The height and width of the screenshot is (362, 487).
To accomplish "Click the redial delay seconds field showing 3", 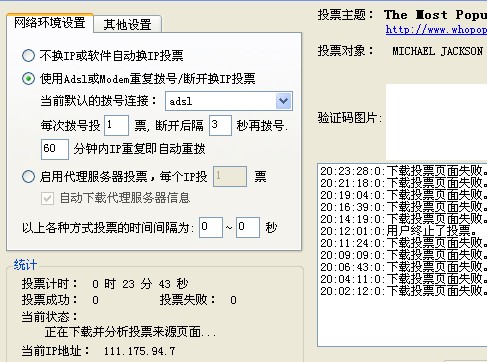I will pos(220,125).
